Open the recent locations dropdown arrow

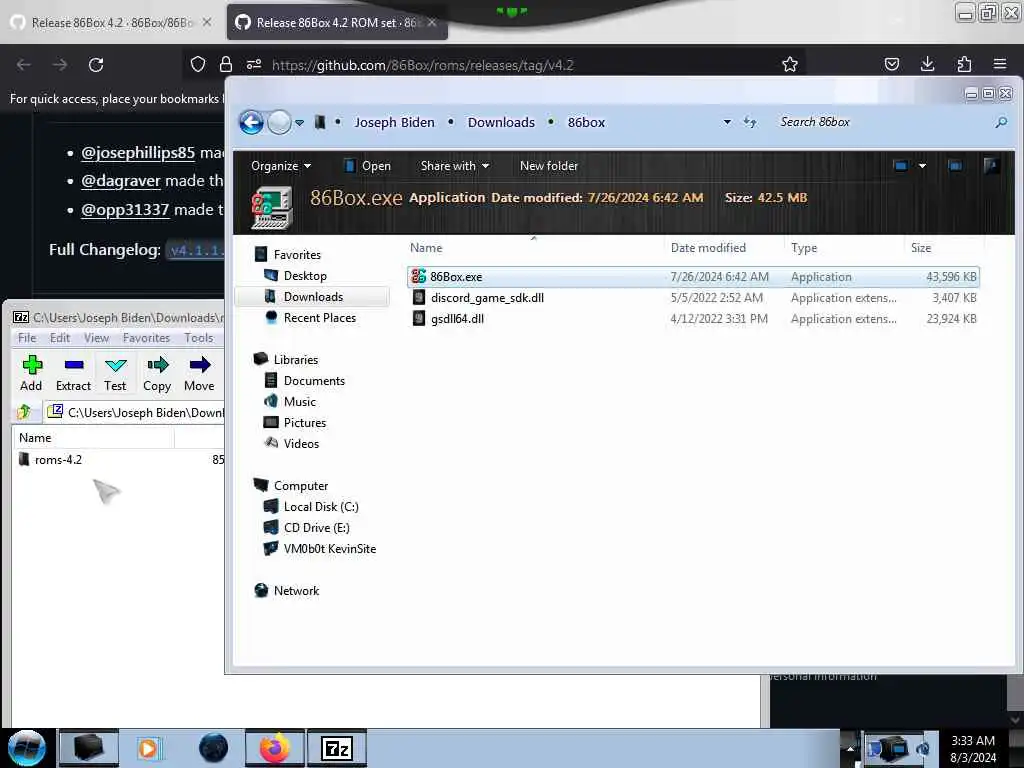pyautogui.click(x=299, y=123)
